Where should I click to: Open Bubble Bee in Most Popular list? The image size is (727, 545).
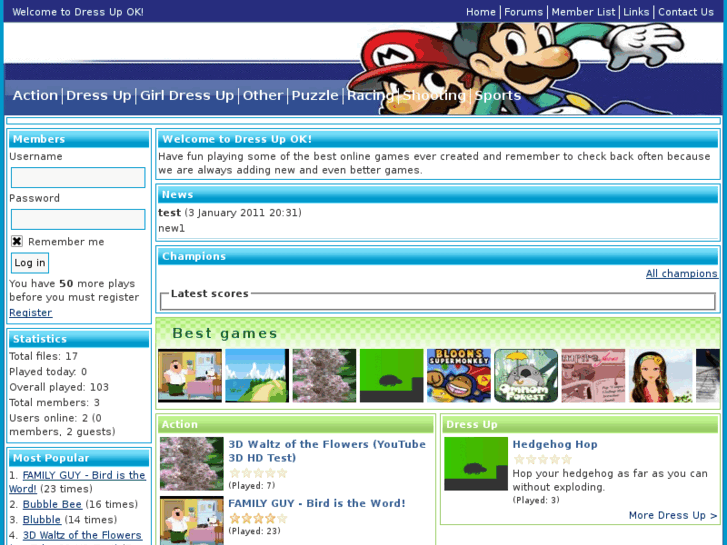click(x=52, y=504)
